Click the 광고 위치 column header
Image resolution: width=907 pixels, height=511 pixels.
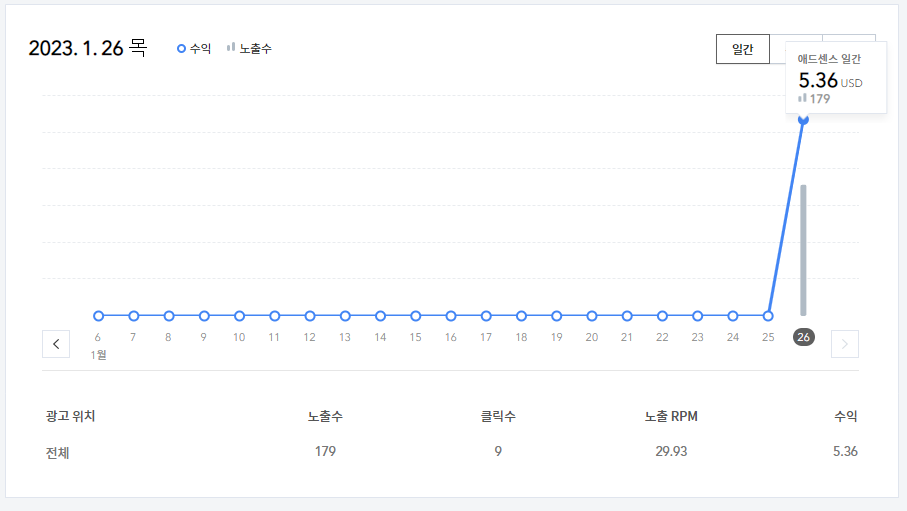coord(71,416)
